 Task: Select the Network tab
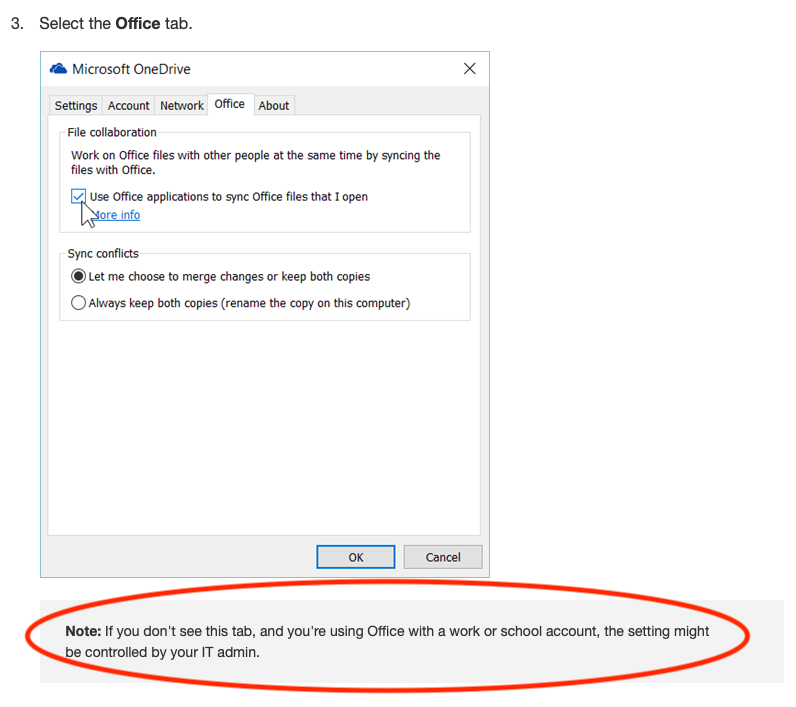click(181, 106)
